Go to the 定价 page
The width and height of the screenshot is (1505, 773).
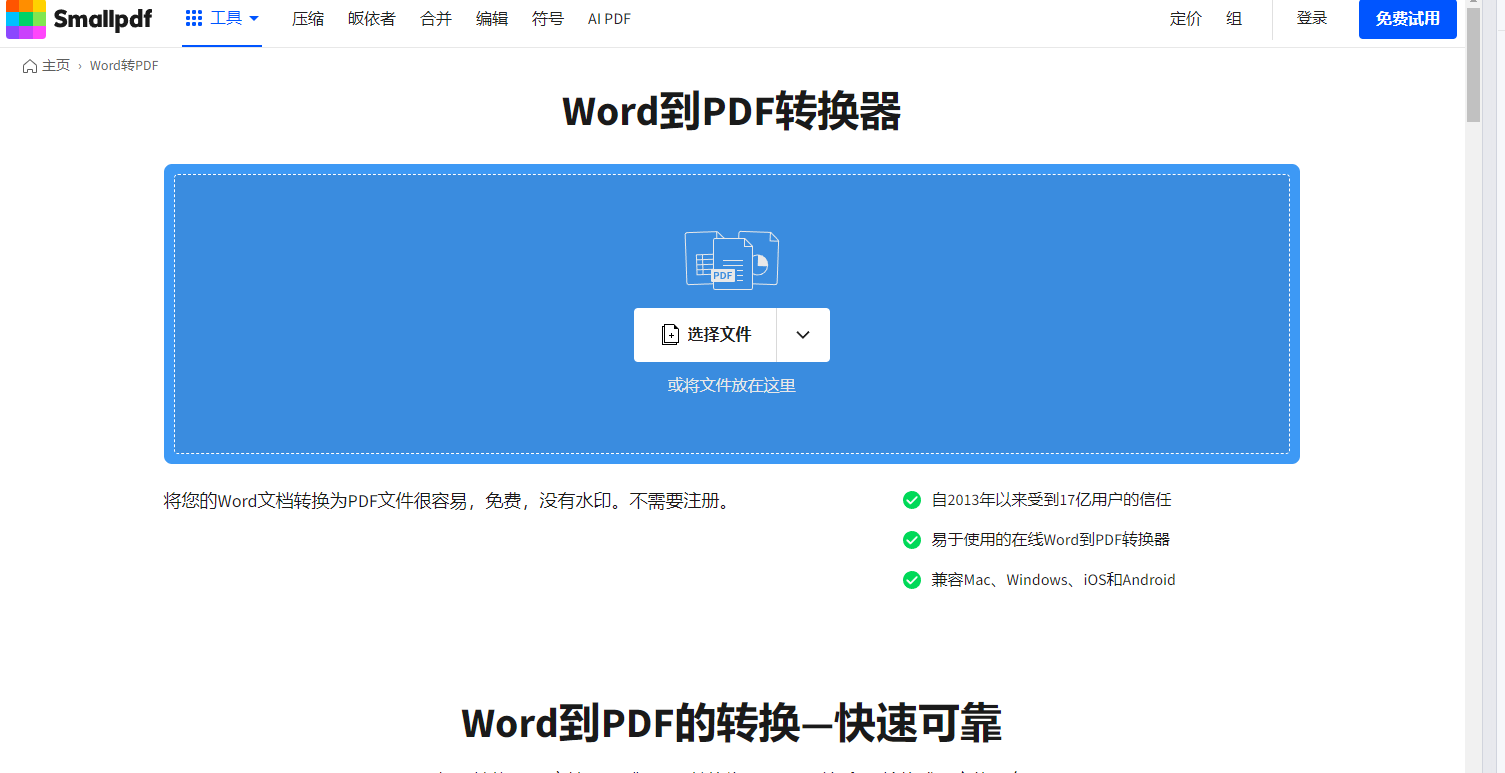tap(1186, 19)
